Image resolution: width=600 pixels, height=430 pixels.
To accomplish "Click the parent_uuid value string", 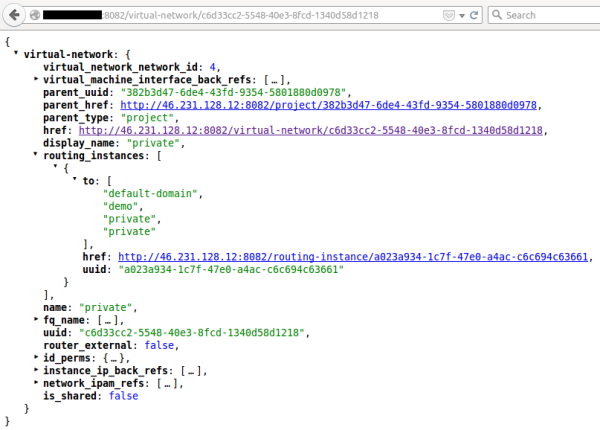I will click(x=233, y=93).
